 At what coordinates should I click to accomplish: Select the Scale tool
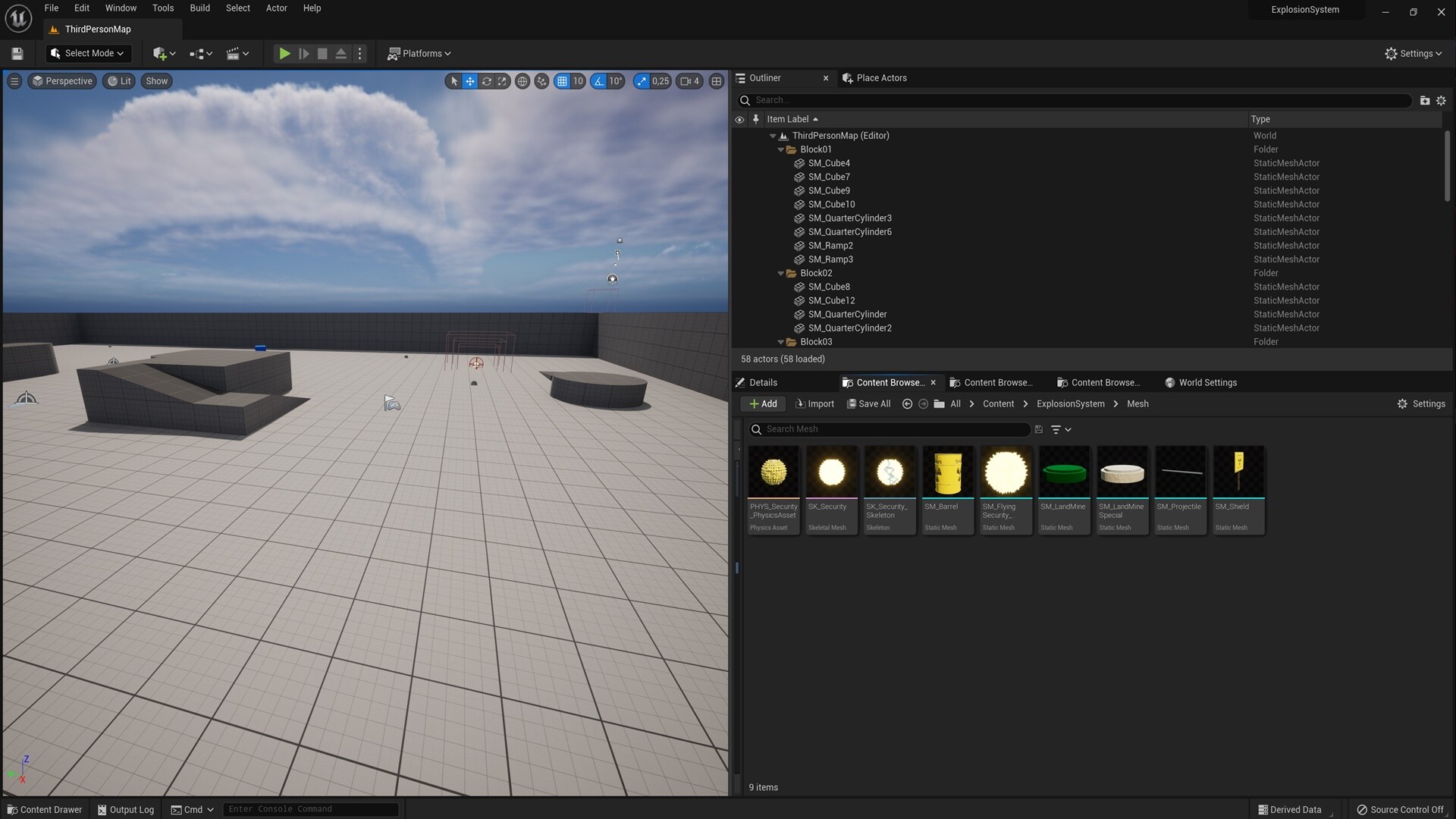[x=503, y=81]
